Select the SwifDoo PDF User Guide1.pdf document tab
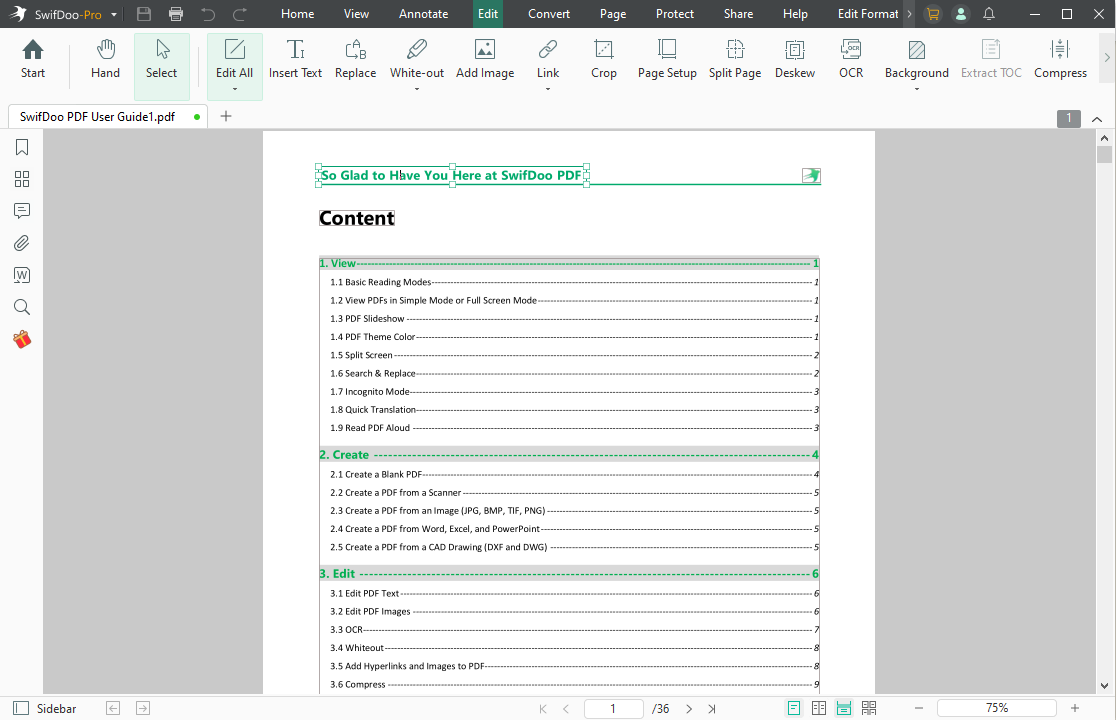Image resolution: width=1116 pixels, height=720 pixels. [107, 117]
